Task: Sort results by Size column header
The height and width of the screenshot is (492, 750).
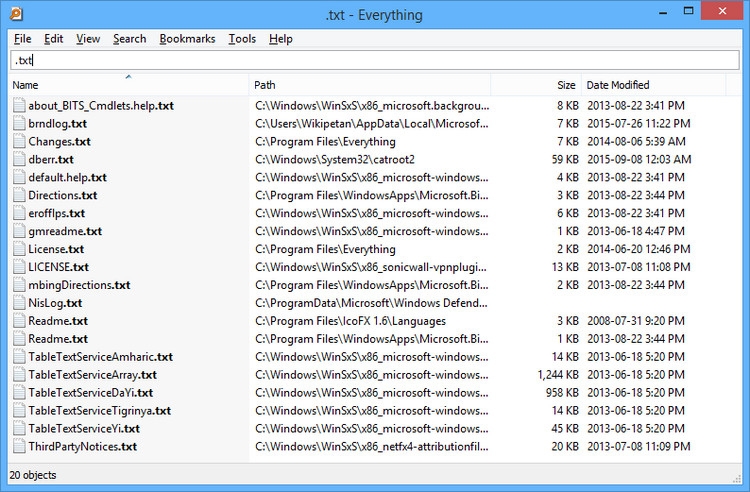Action: tap(536, 85)
